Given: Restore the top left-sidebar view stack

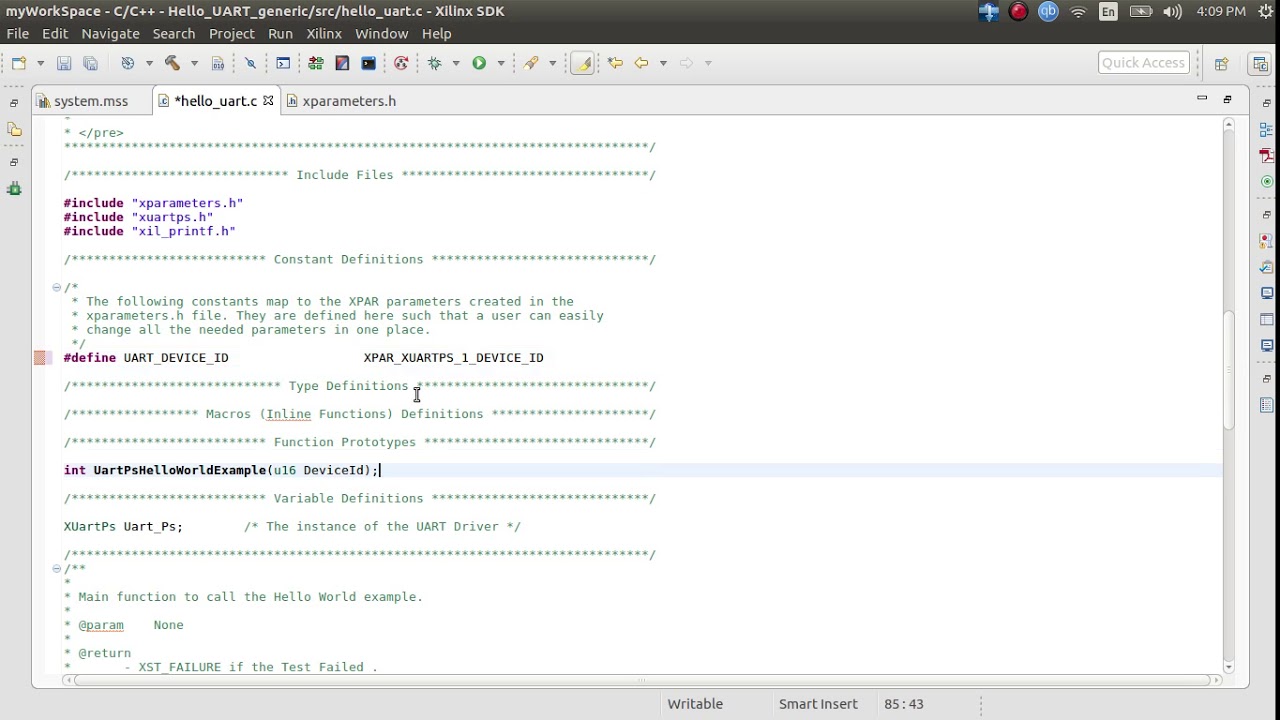Looking at the screenshot, I should click(x=14, y=103).
